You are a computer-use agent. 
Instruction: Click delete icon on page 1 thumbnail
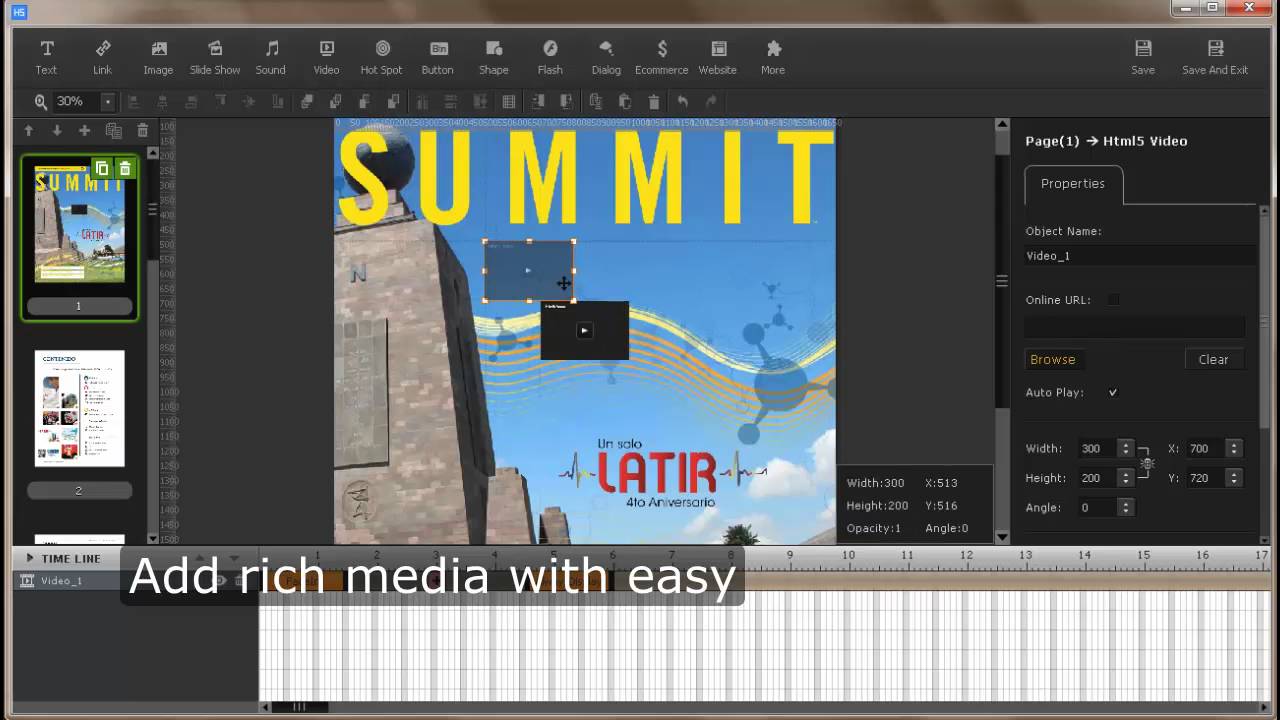(x=124, y=169)
